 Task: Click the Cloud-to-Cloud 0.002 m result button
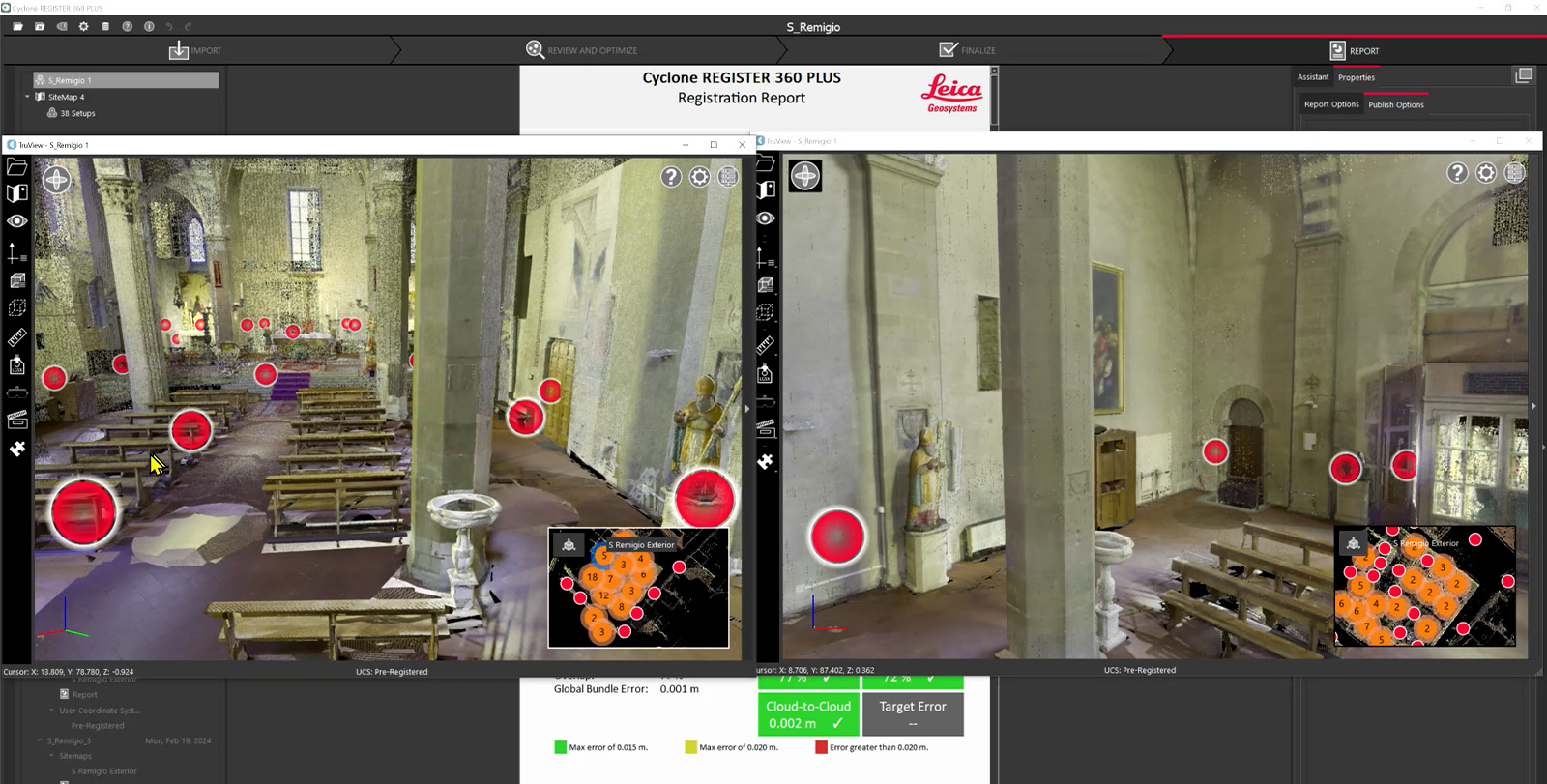coord(807,714)
